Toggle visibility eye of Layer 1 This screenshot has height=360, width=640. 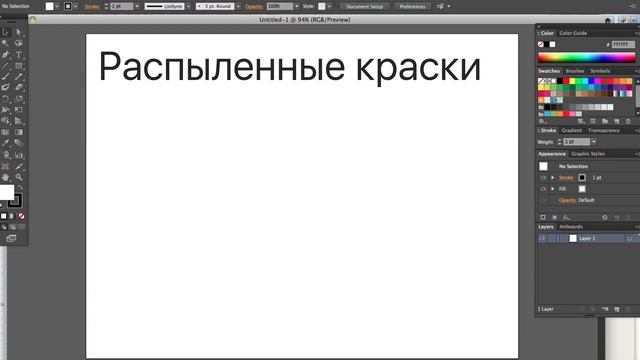[x=542, y=238]
